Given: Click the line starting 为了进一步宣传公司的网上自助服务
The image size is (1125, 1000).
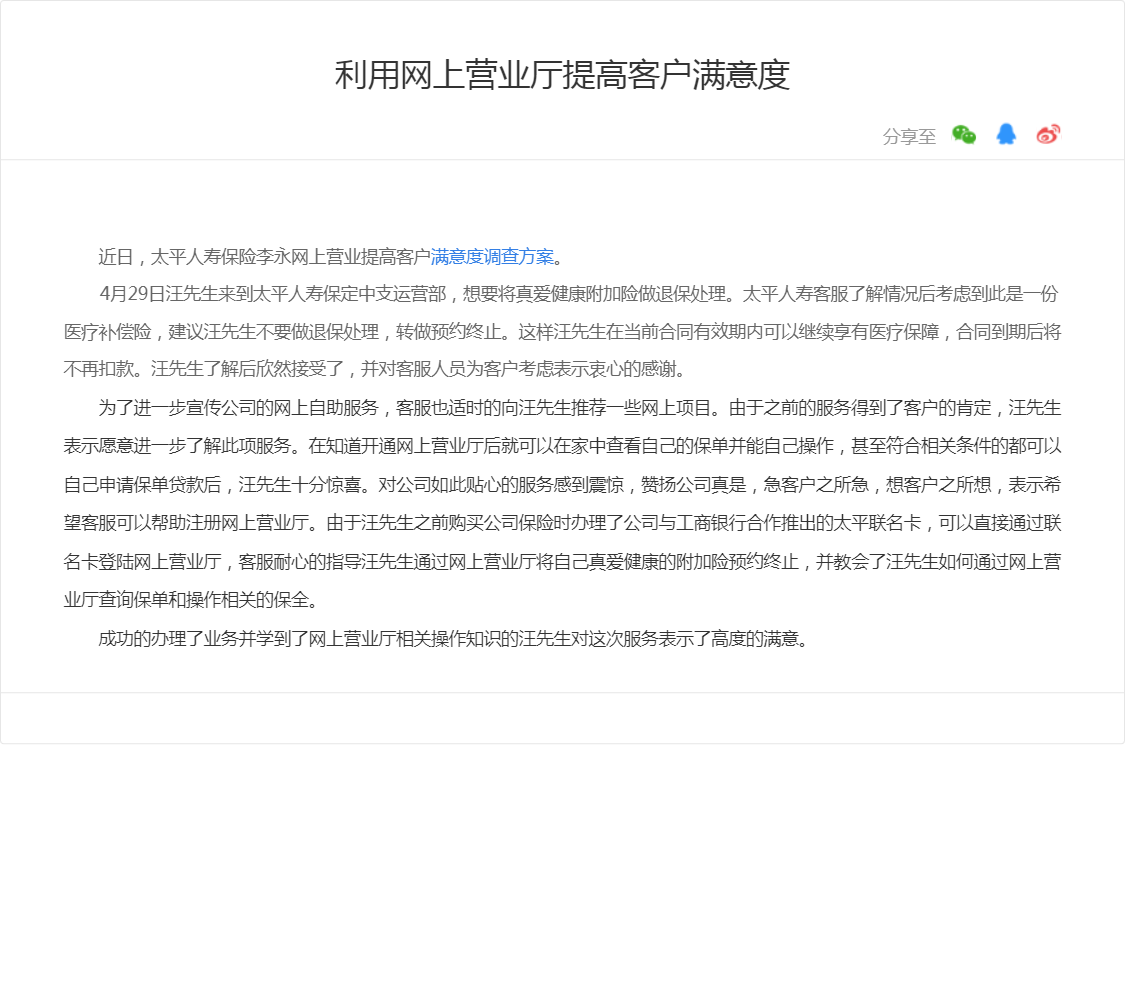Looking at the screenshot, I should pyautogui.click(x=579, y=408).
